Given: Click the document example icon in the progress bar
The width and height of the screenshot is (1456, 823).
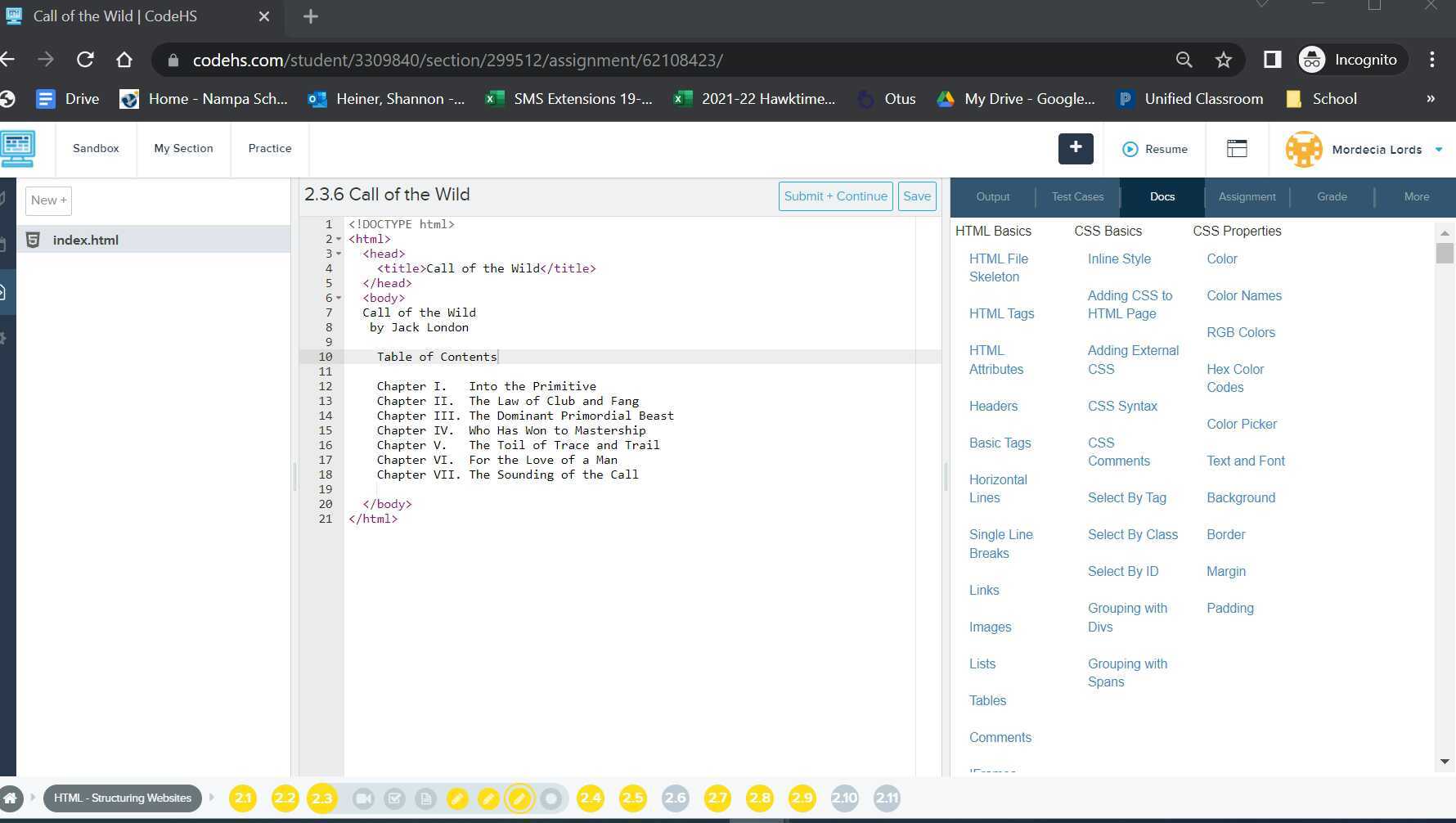Looking at the screenshot, I should tap(426, 798).
